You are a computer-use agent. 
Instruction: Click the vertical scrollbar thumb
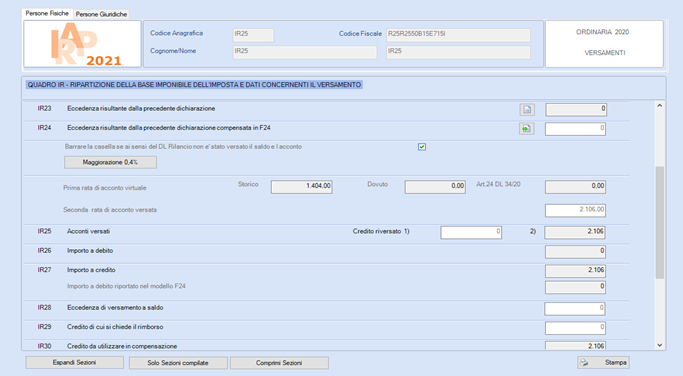coord(659,222)
